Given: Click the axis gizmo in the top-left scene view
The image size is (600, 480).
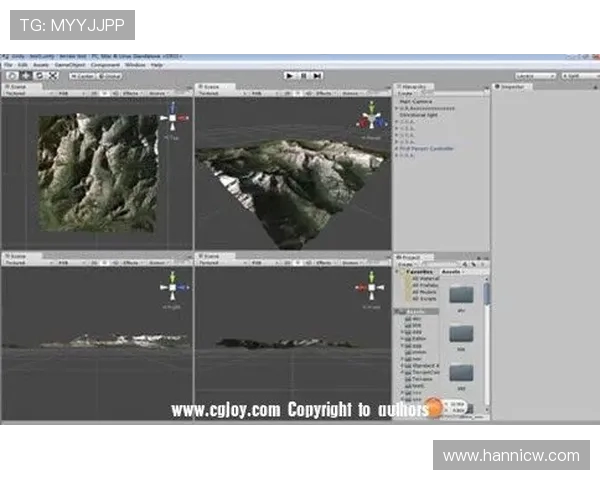Looking at the screenshot, I should [174, 119].
